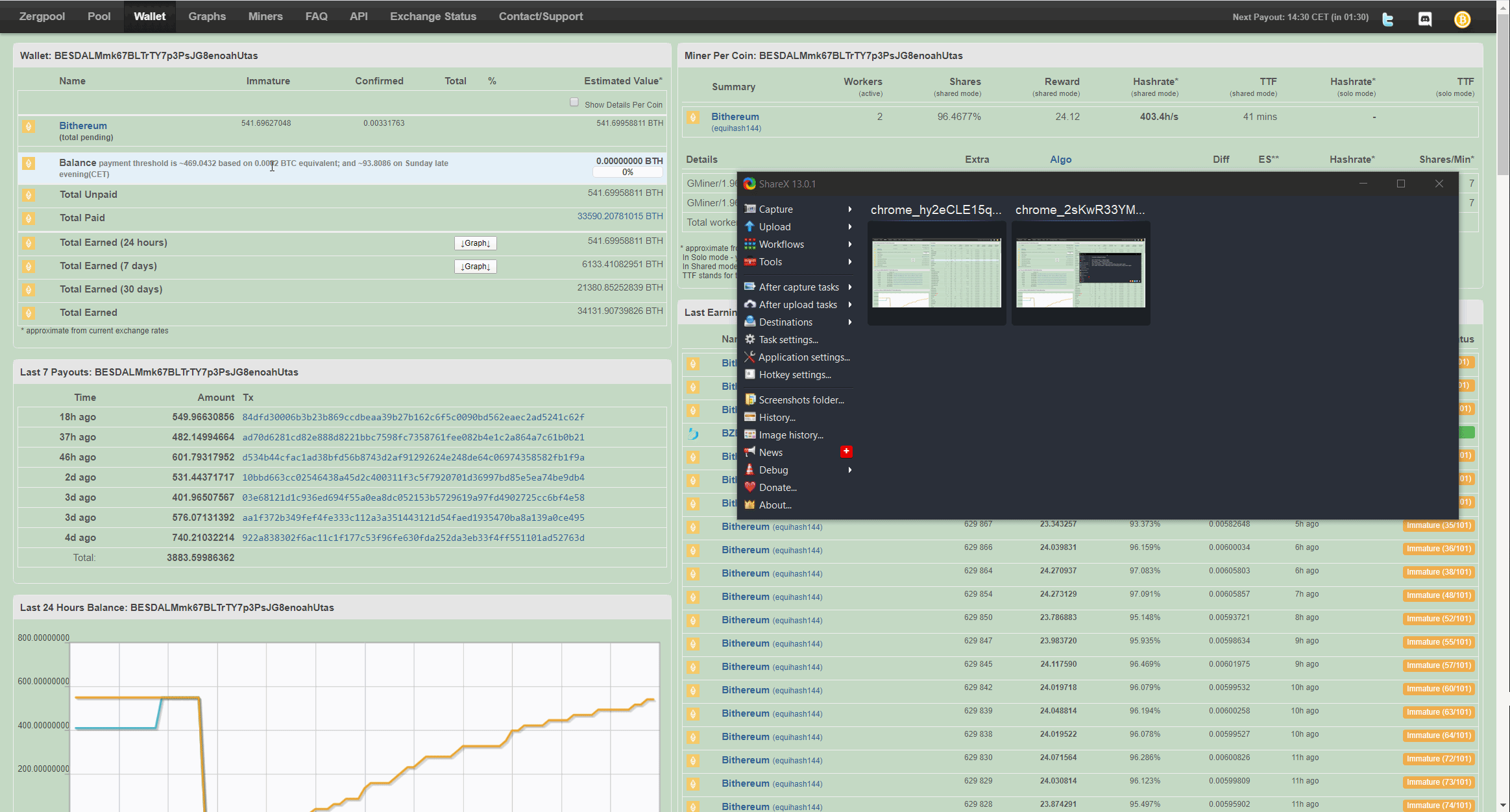
Task: Open chrome_hy2eCLE15q screenshot thumbnail
Action: 936,273
